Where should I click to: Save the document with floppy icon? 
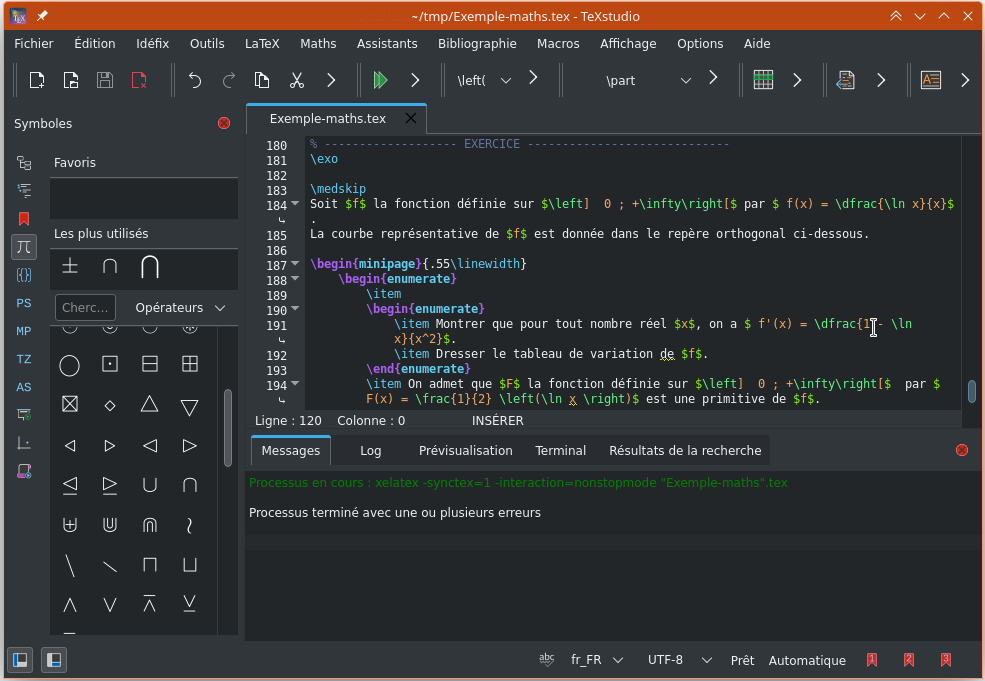click(105, 80)
